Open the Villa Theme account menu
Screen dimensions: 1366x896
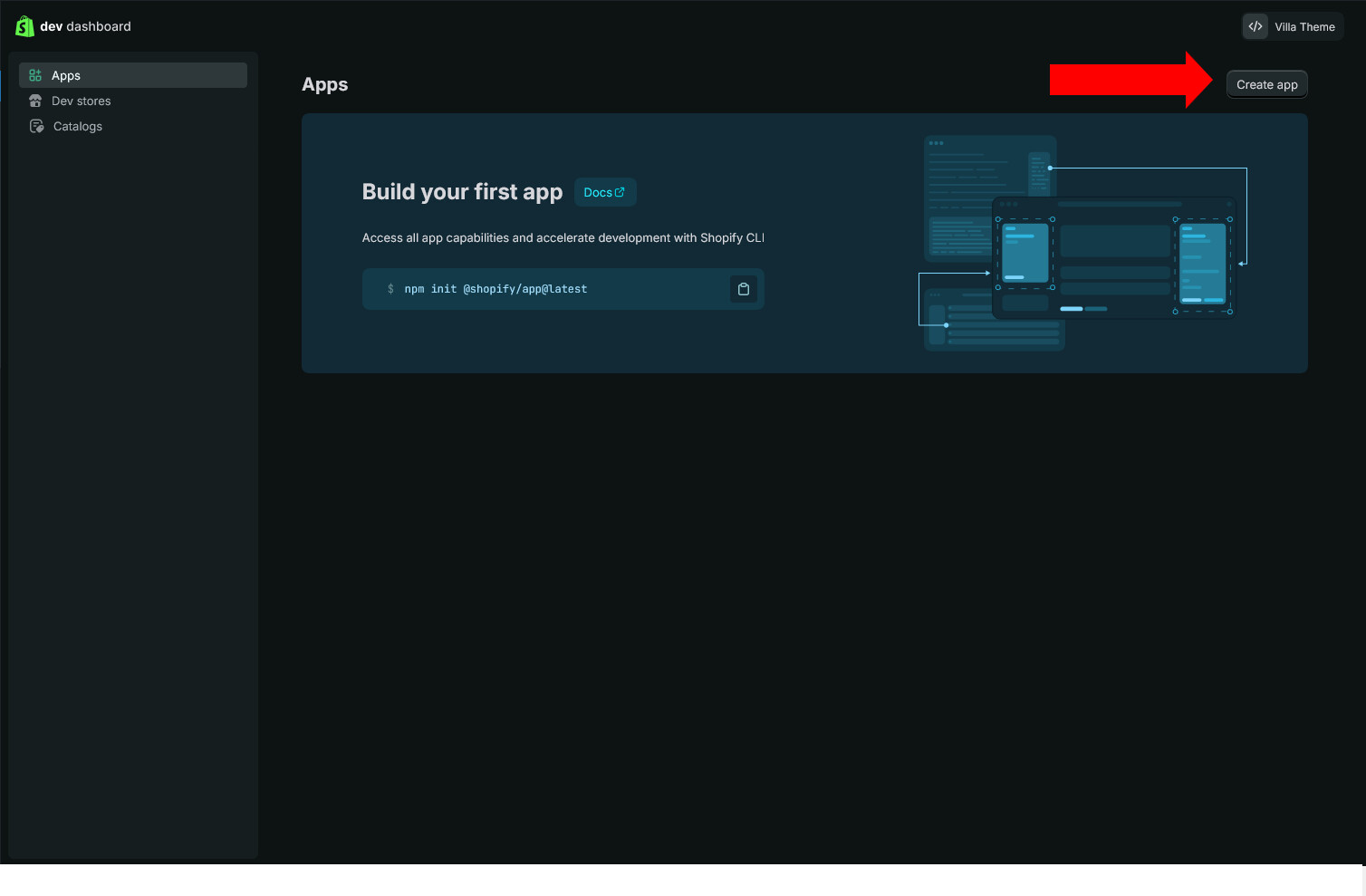tap(1304, 27)
